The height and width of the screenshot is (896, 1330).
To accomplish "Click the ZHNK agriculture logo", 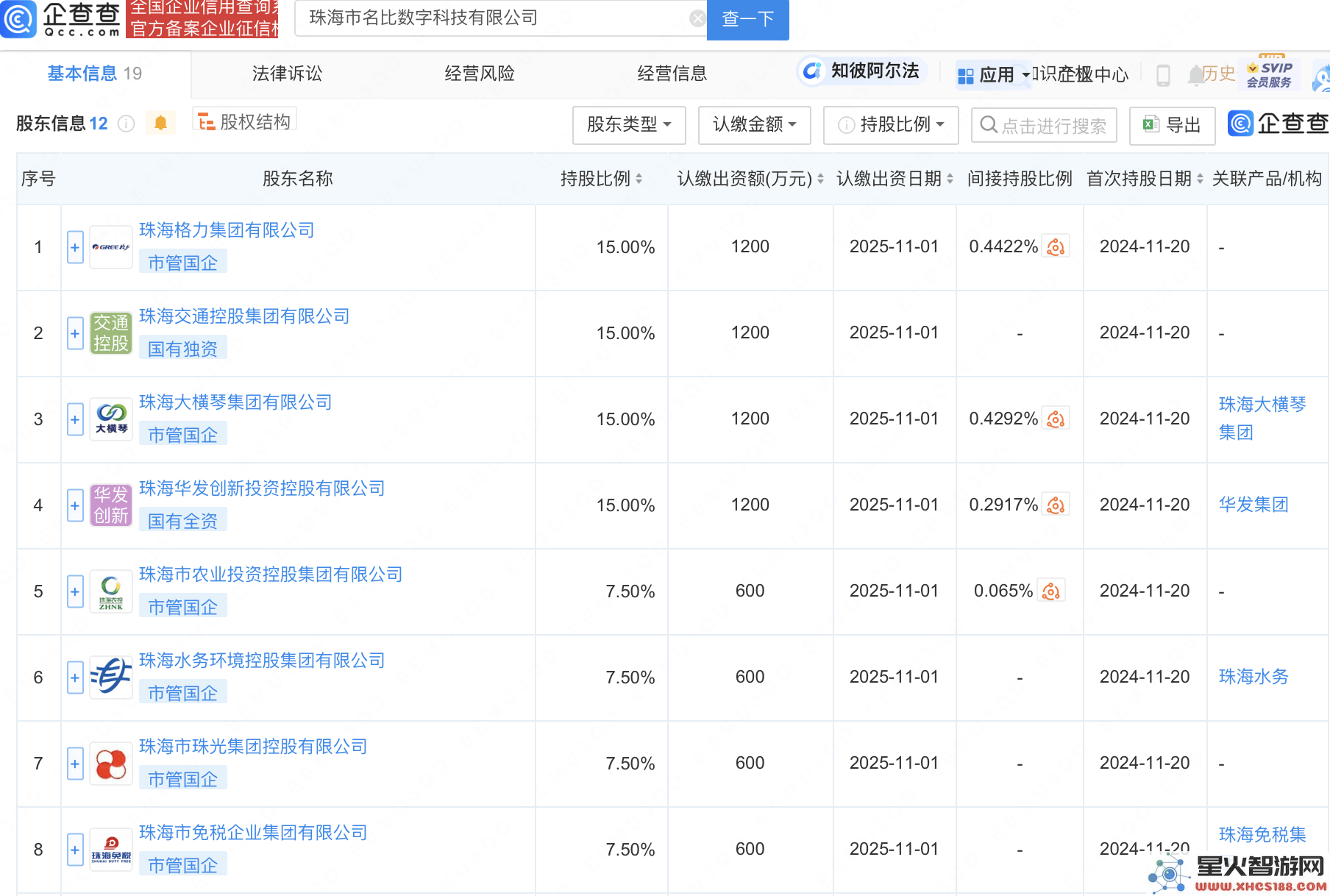I will [111, 591].
